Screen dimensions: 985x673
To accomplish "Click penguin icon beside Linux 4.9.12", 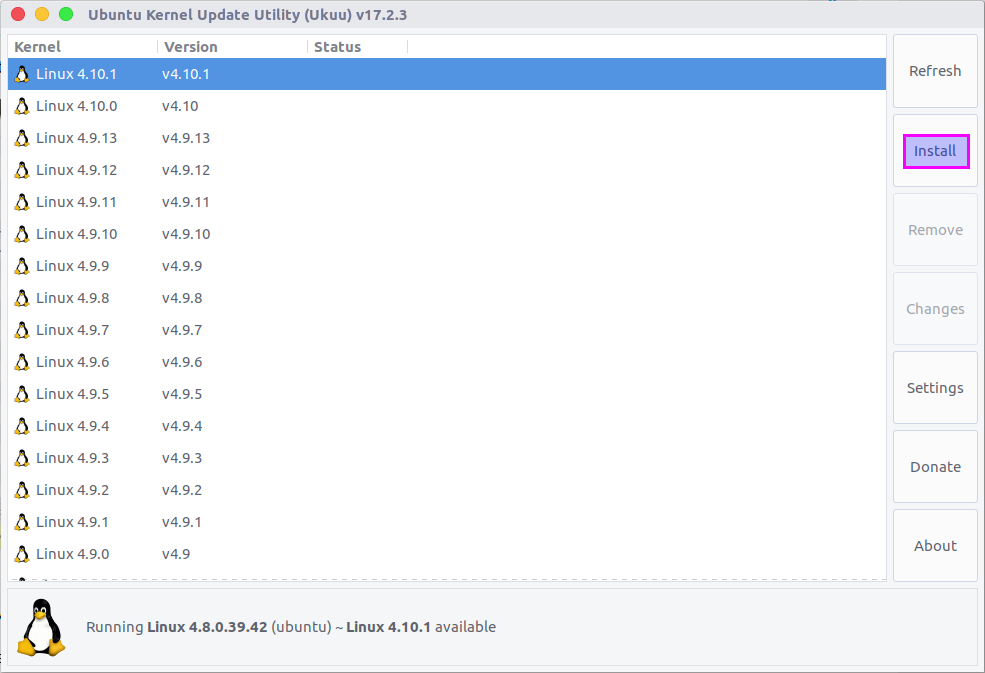I will tap(22, 170).
